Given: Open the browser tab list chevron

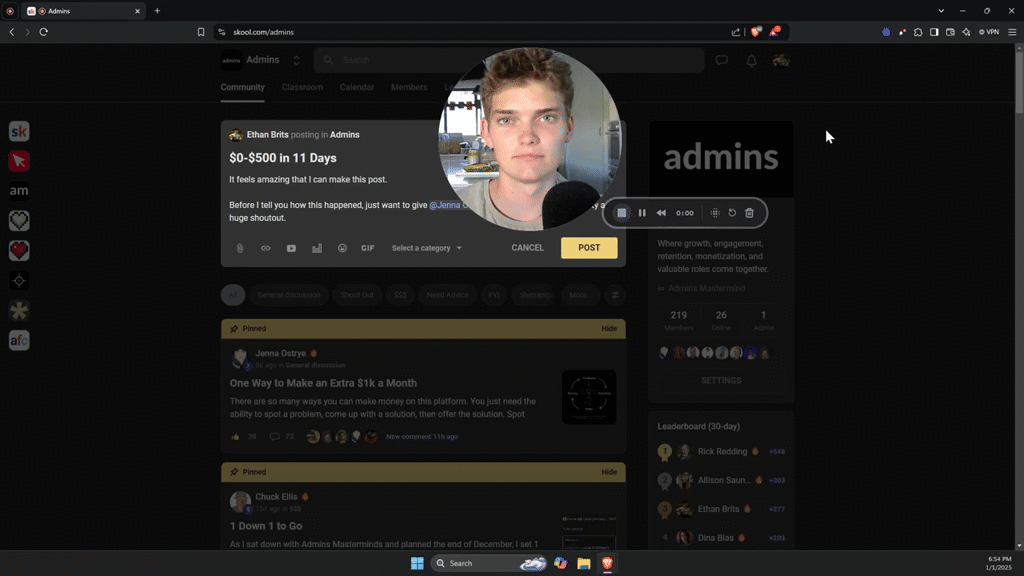Looking at the screenshot, I should coord(941,11).
